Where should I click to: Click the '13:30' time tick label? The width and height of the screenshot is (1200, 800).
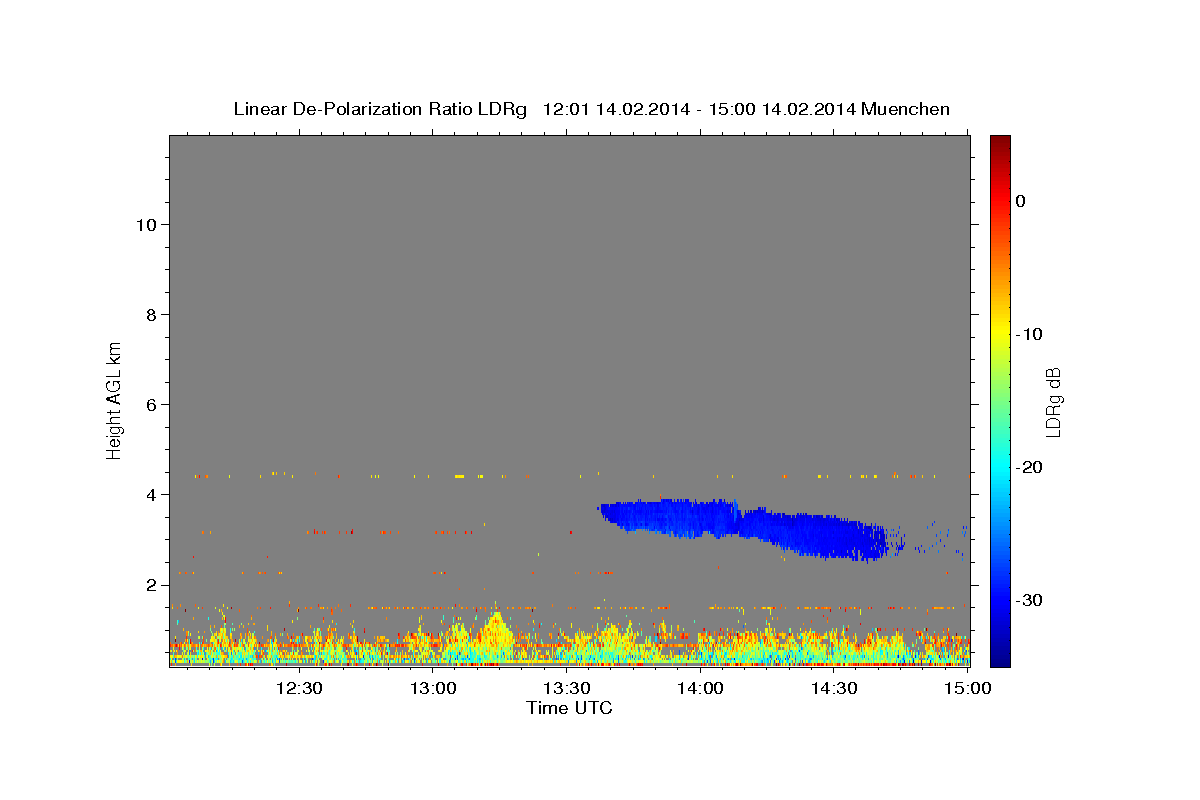[567, 688]
